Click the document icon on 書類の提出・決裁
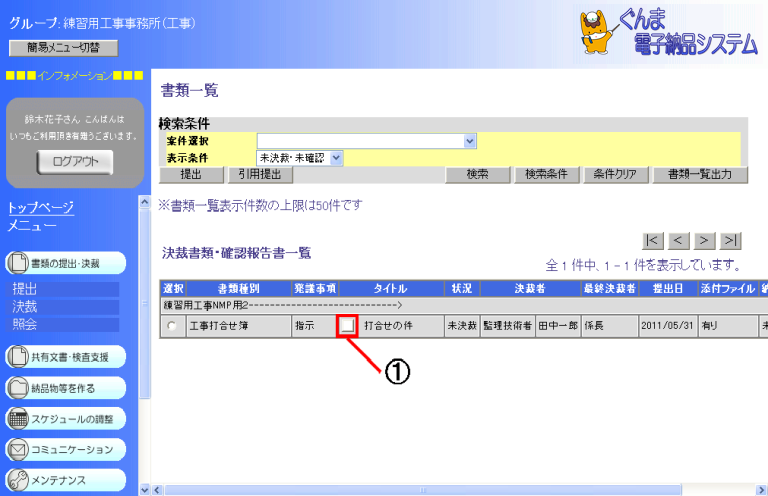Image resolution: width=768 pixels, height=496 pixels. tap(18, 263)
